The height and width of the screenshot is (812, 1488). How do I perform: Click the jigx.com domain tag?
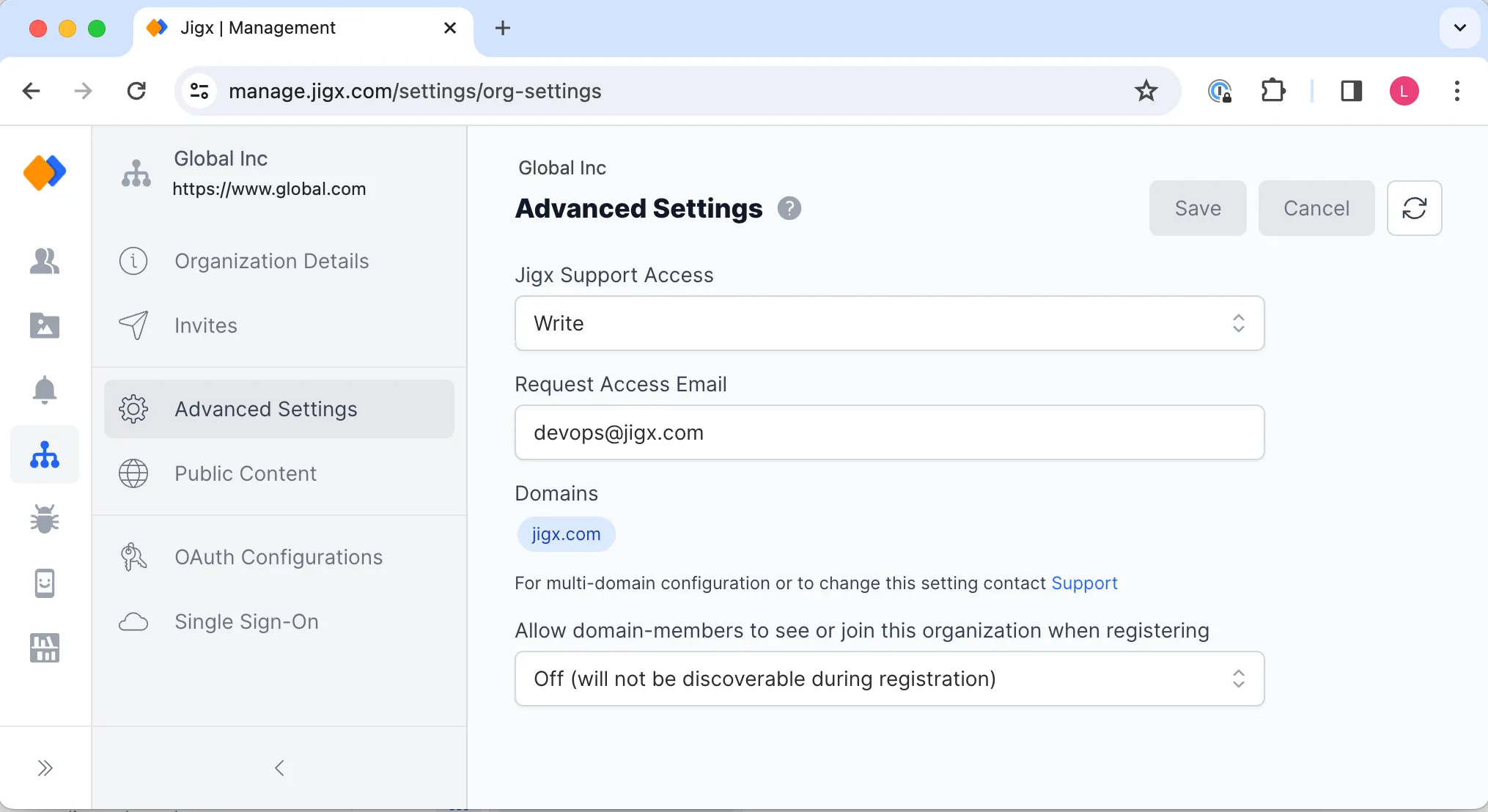coord(566,533)
